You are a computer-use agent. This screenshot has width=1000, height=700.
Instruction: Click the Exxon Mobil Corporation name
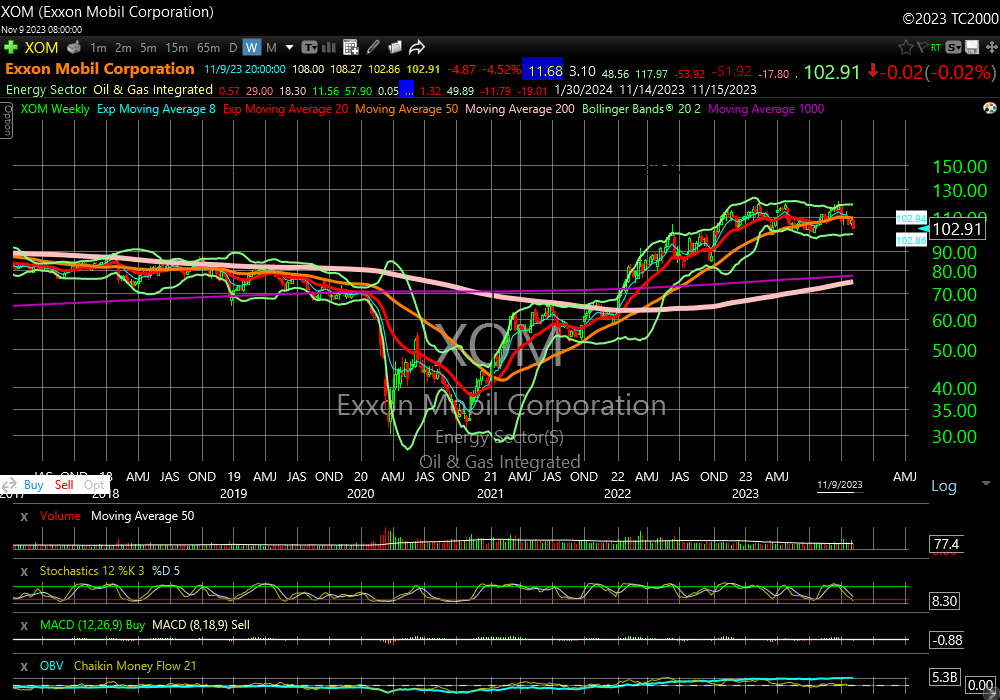pyautogui.click(x=100, y=69)
